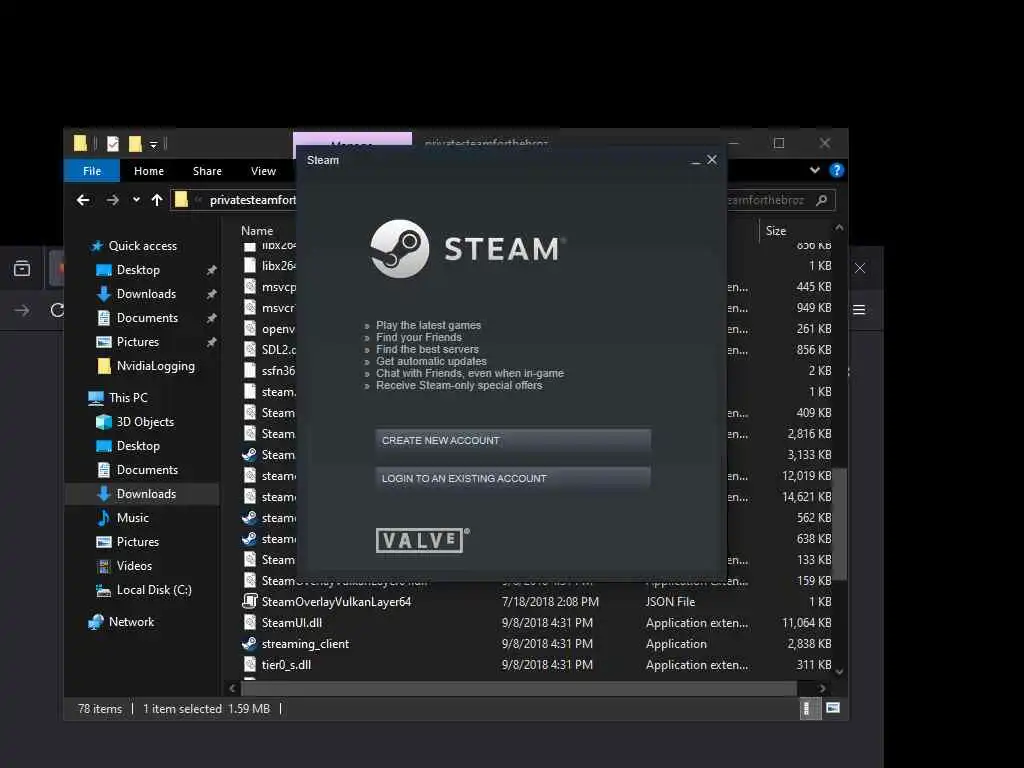Click the address bar path privatesteamfort
The width and height of the screenshot is (1024, 768).
pos(253,200)
